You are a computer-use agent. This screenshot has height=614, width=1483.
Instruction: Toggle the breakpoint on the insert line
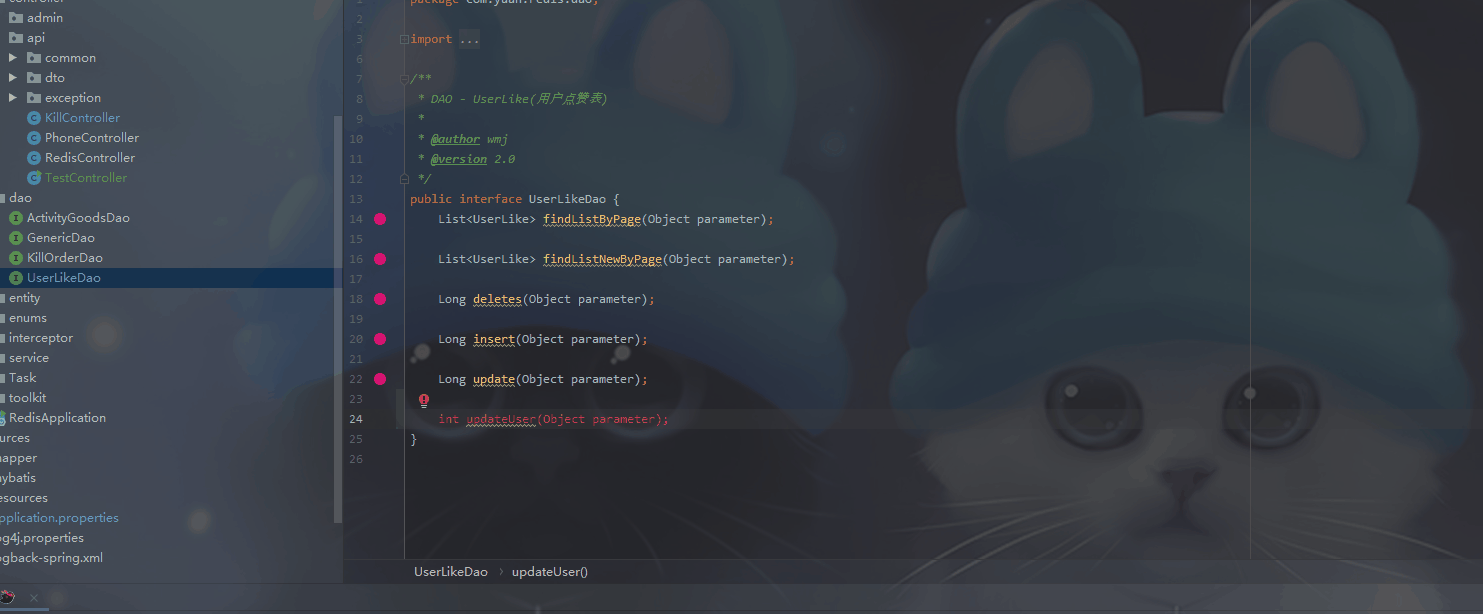pos(380,339)
